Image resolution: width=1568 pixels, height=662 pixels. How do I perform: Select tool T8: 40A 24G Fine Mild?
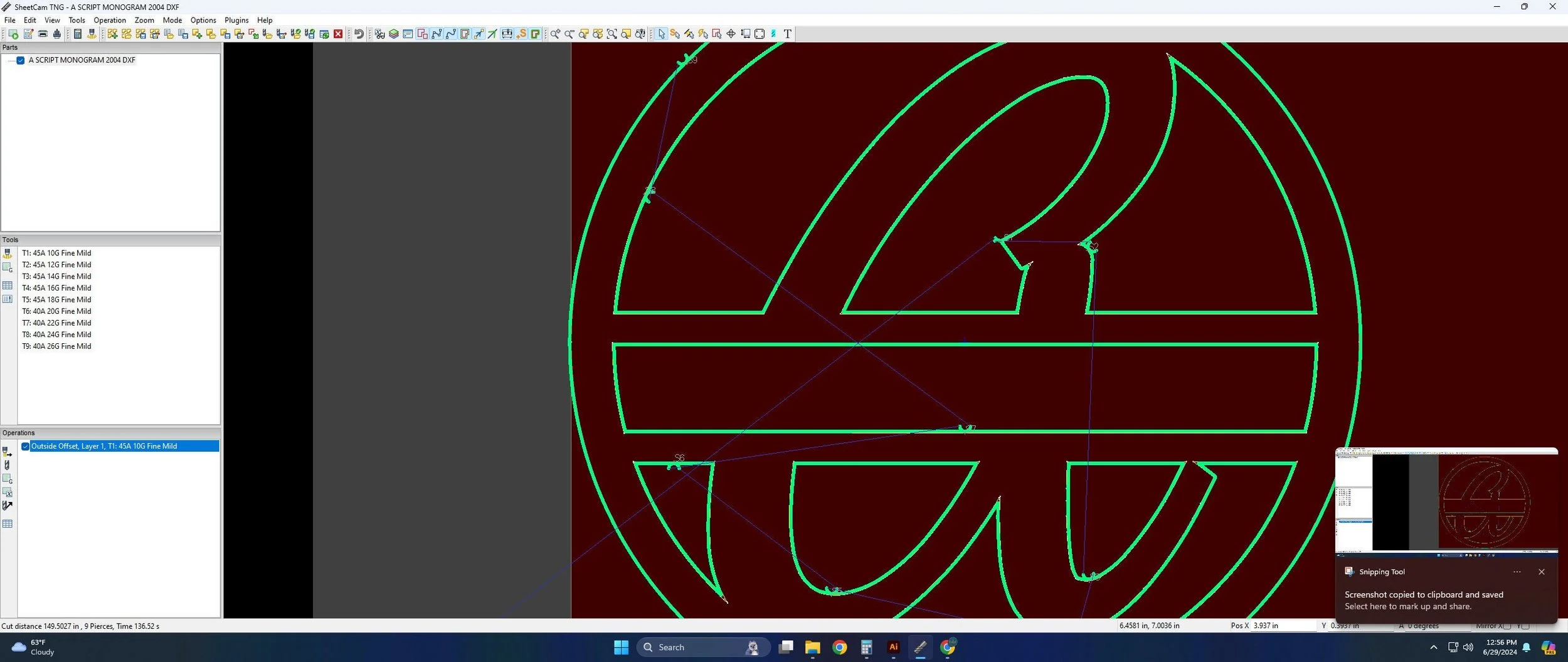coord(56,334)
